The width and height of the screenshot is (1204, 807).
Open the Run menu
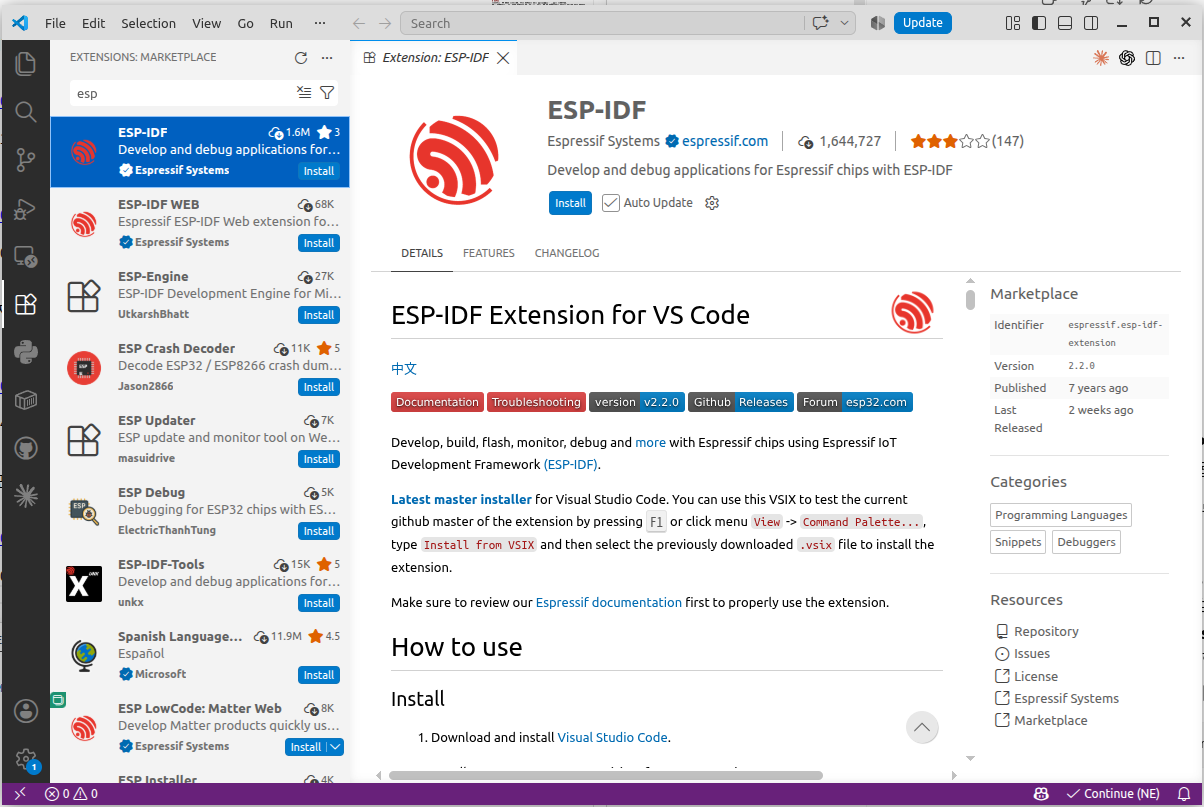coord(282,23)
